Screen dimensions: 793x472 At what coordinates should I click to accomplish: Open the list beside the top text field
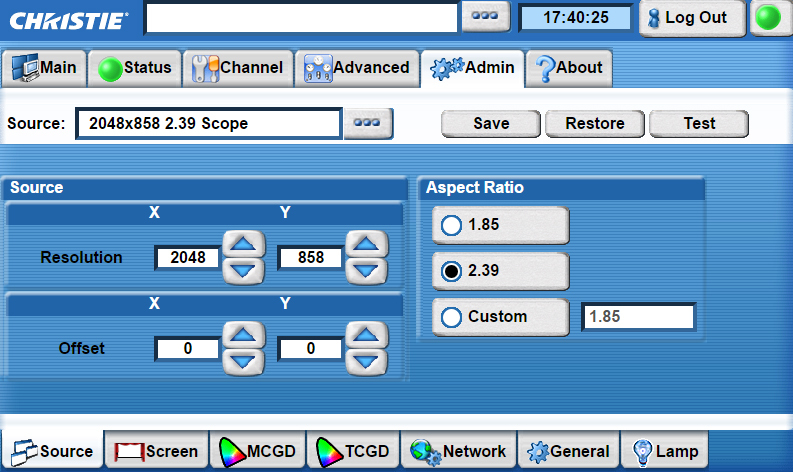click(x=485, y=18)
